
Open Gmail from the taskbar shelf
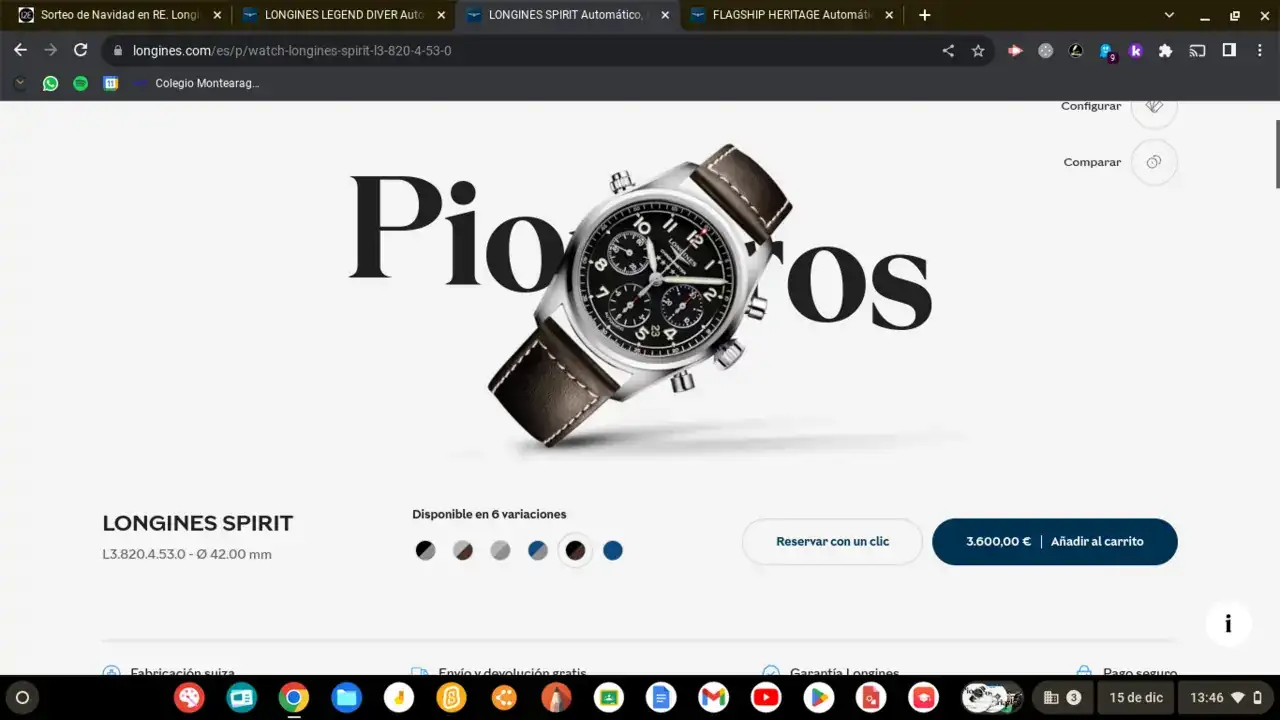click(713, 697)
